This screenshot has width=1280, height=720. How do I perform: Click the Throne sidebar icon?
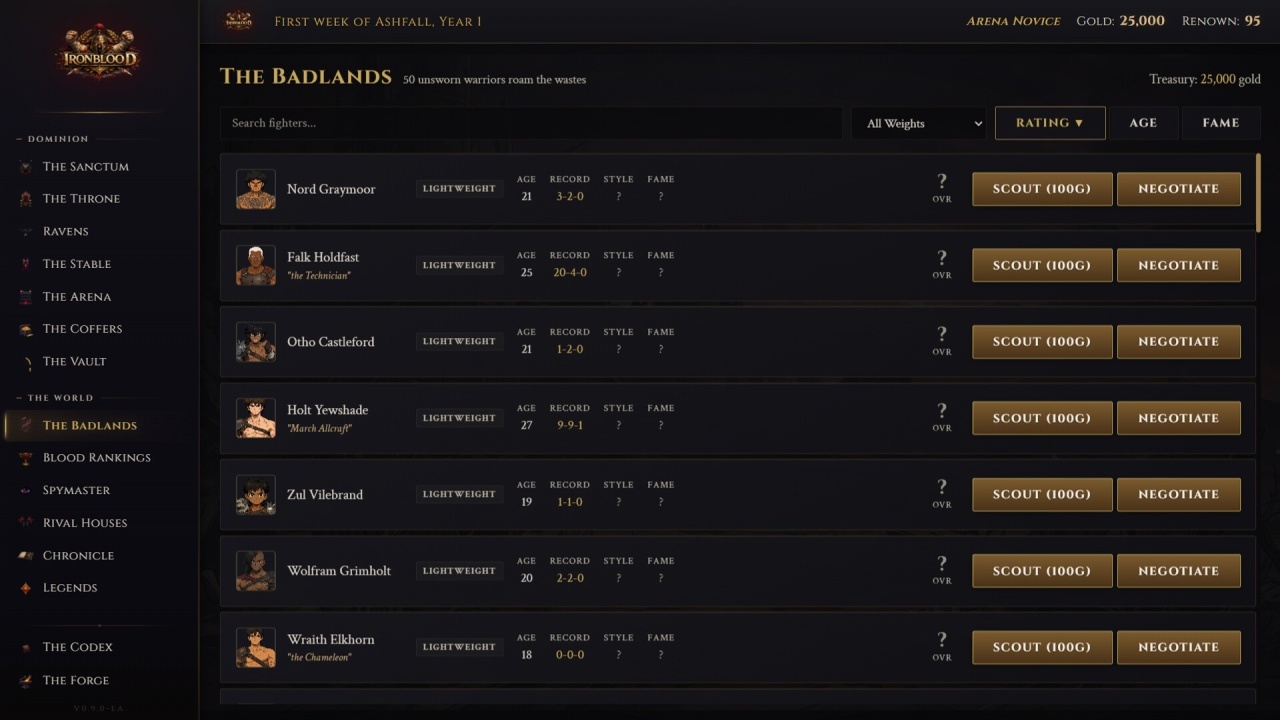26,199
